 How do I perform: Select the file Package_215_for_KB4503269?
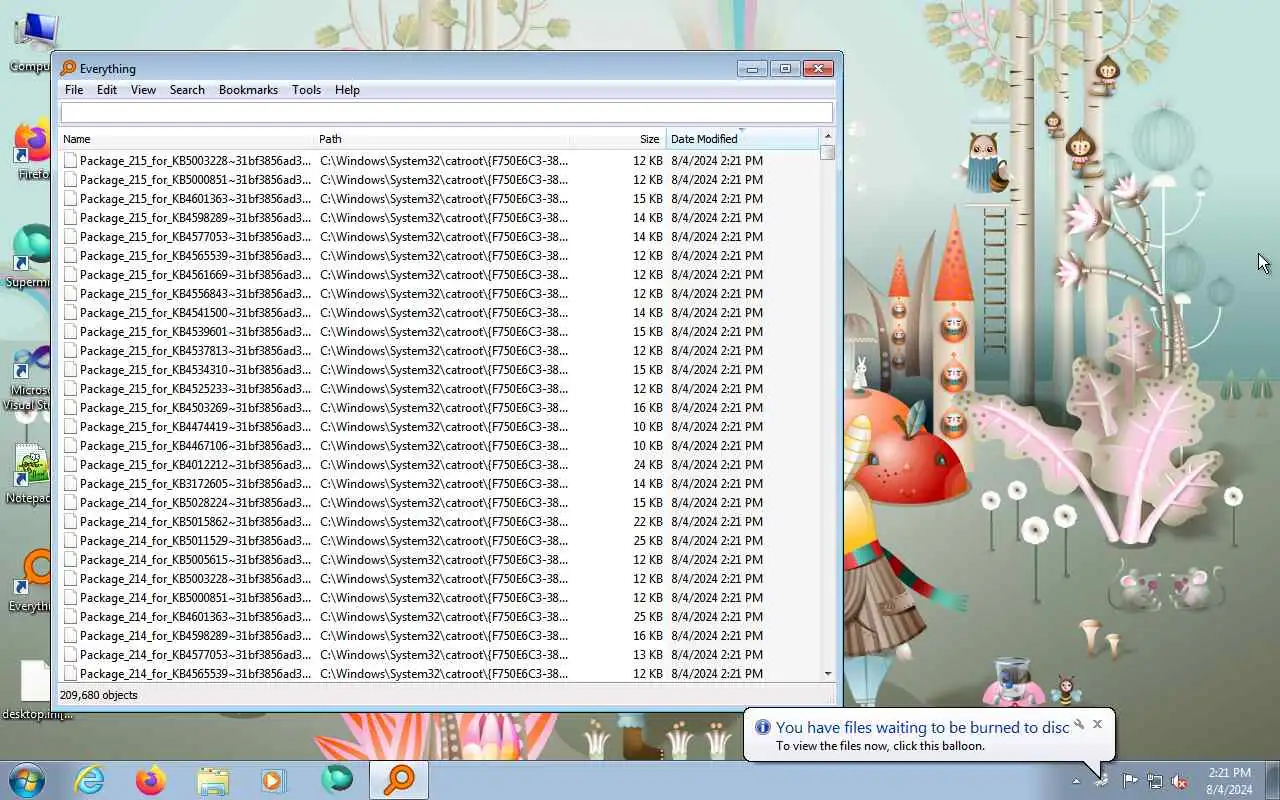coord(195,408)
